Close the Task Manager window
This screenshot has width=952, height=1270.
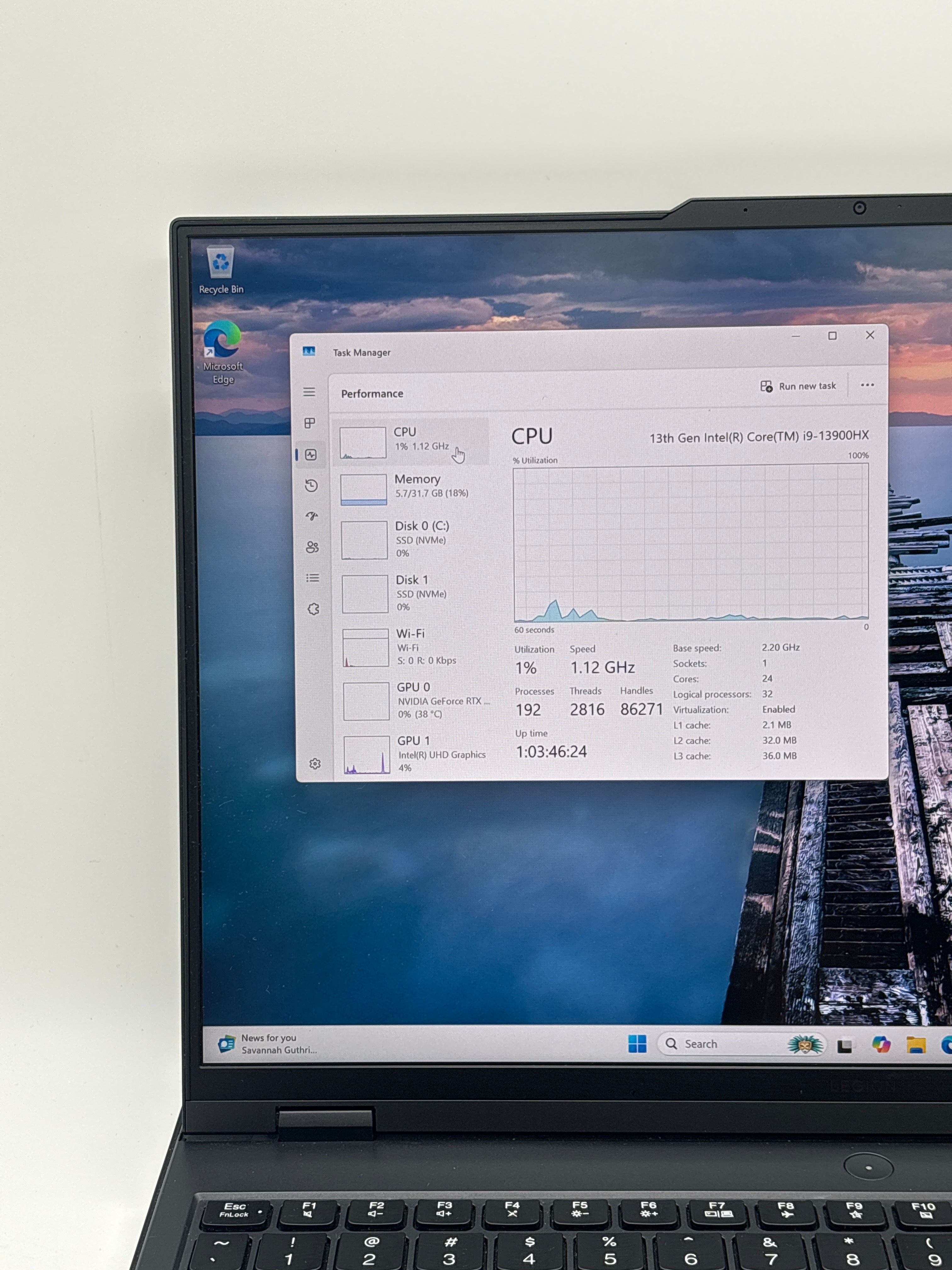pyautogui.click(x=870, y=335)
